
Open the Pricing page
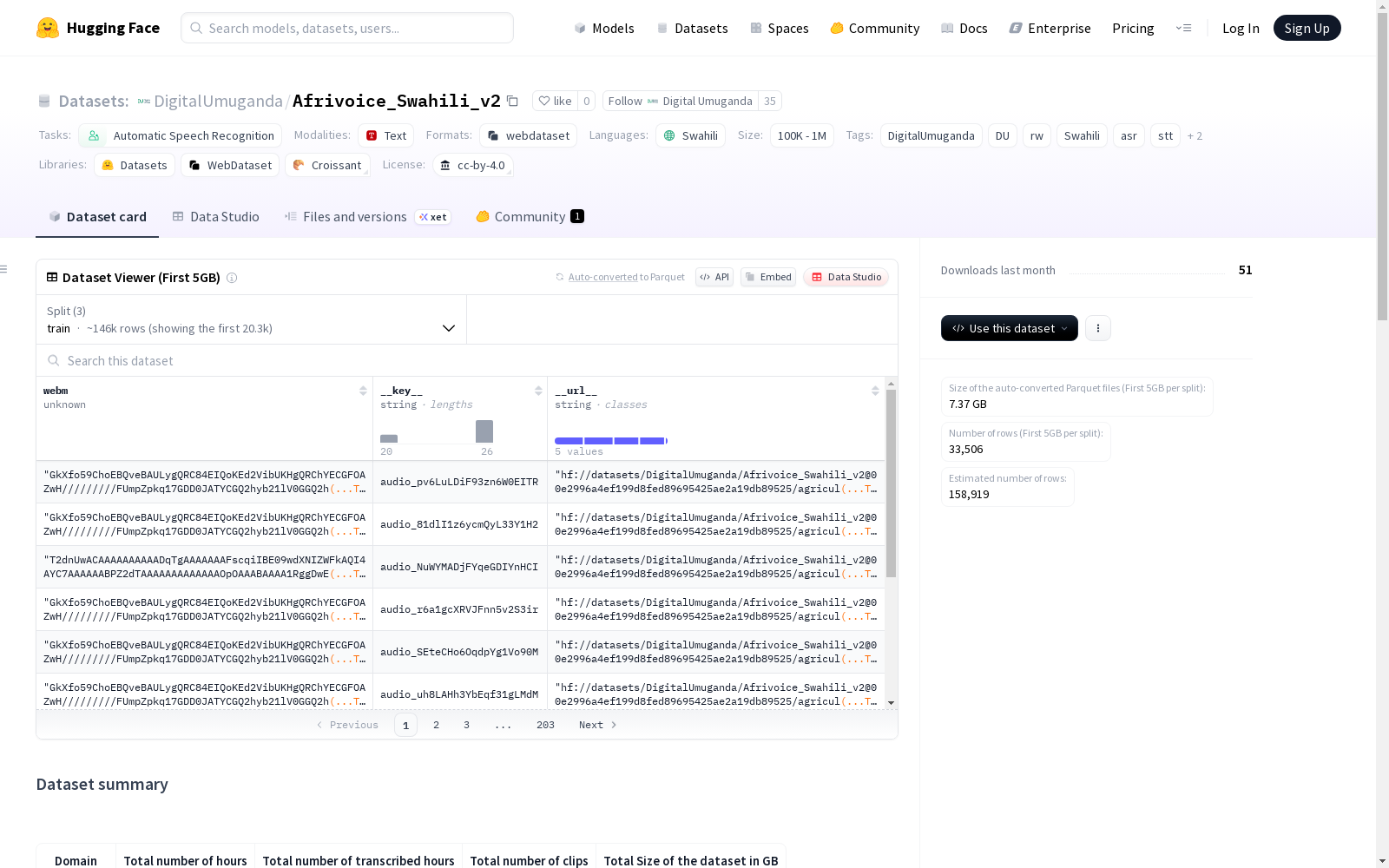coord(1133,28)
